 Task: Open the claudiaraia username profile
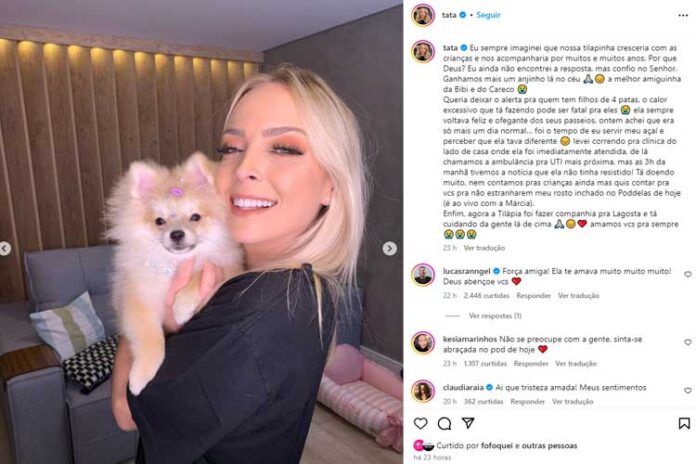pyautogui.click(x=463, y=388)
